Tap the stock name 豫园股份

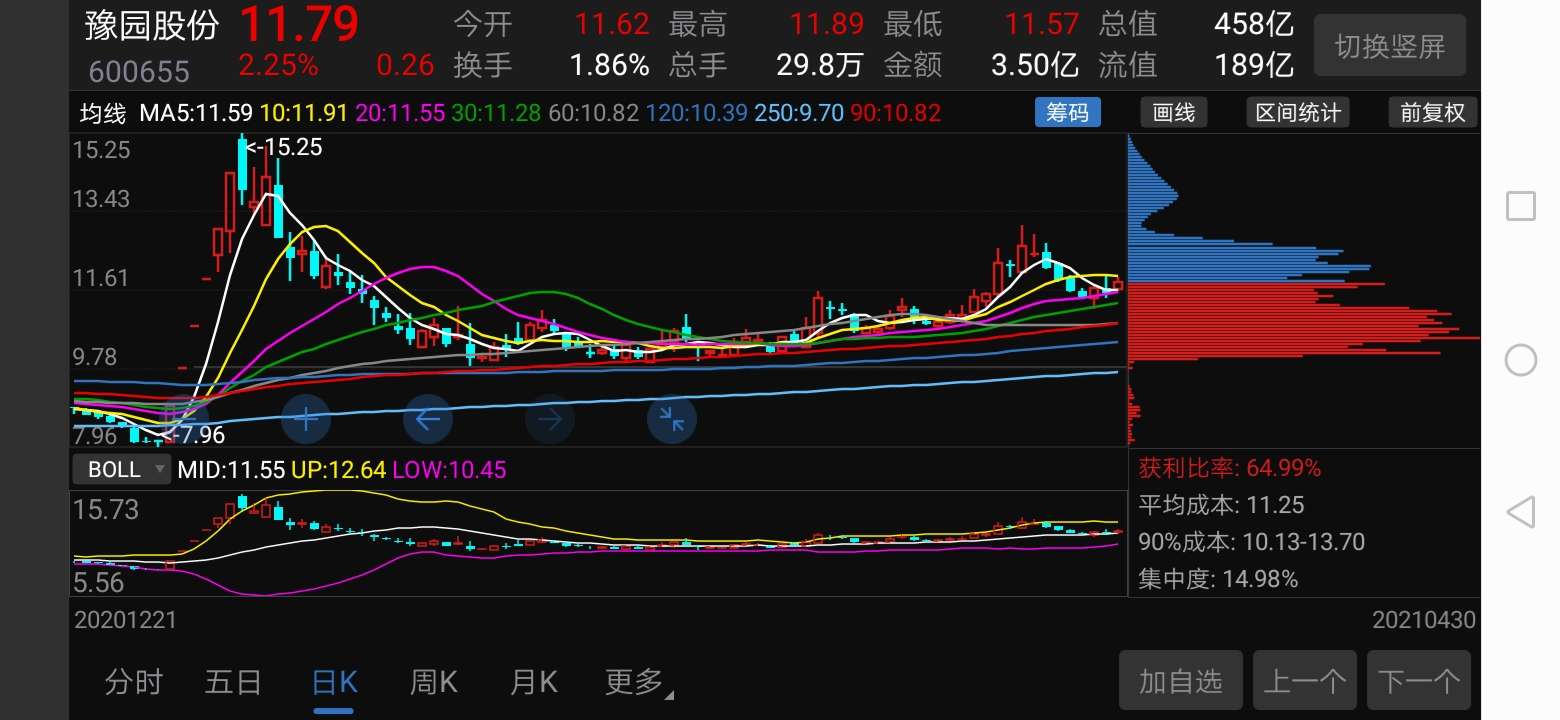click(152, 26)
